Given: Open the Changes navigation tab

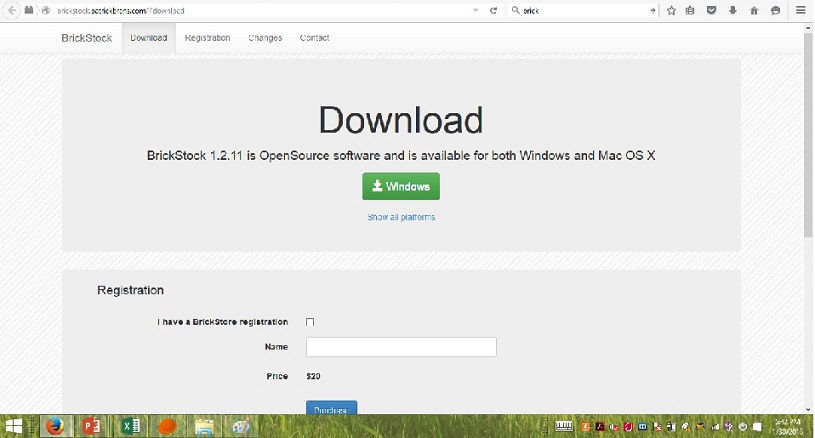Looking at the screenshot, I should point(265,38).
